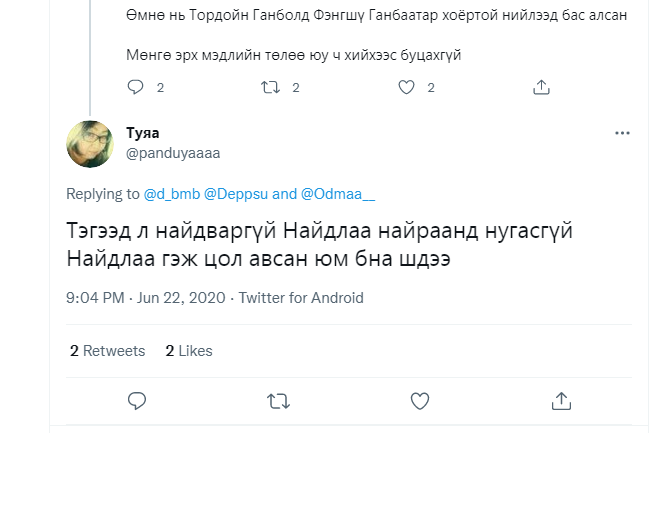Open the @Deppsu mention link
Viewport: 650px width, 506px height.
[x=236, y=194]
